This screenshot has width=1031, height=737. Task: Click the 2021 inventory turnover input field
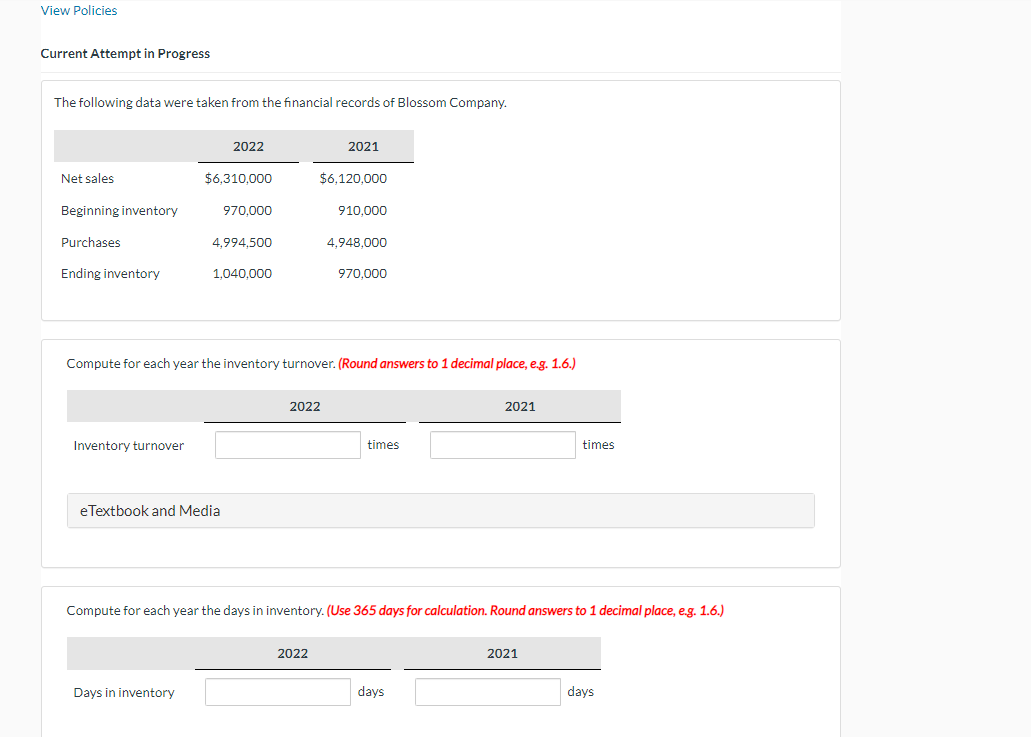click(x=502, y=444)
